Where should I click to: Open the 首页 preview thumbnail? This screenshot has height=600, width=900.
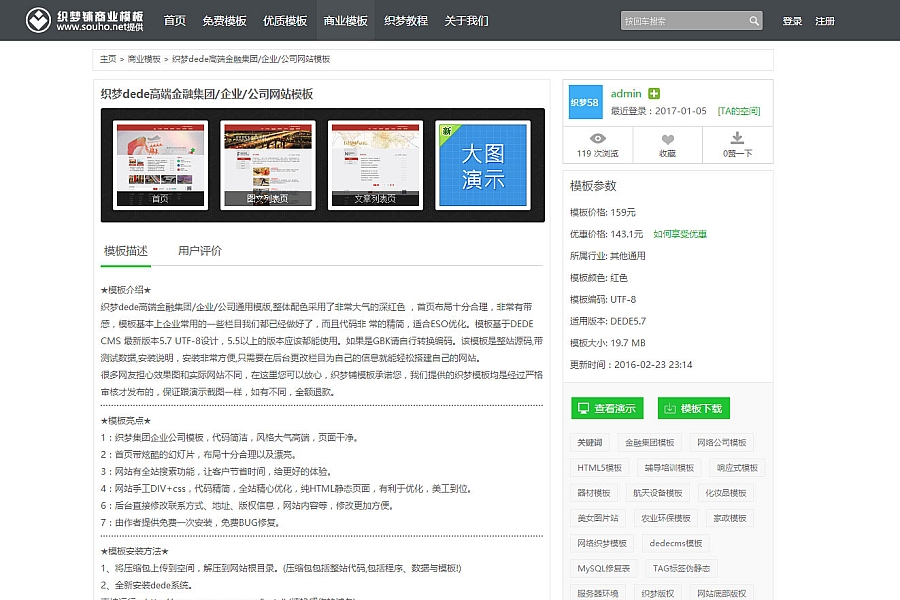coord(160,165)
